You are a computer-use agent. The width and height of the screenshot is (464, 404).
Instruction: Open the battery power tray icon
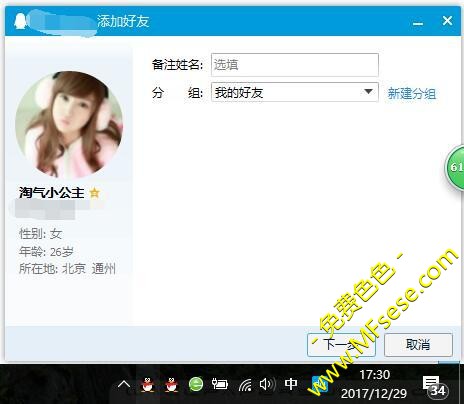click(x=220, y=384)
